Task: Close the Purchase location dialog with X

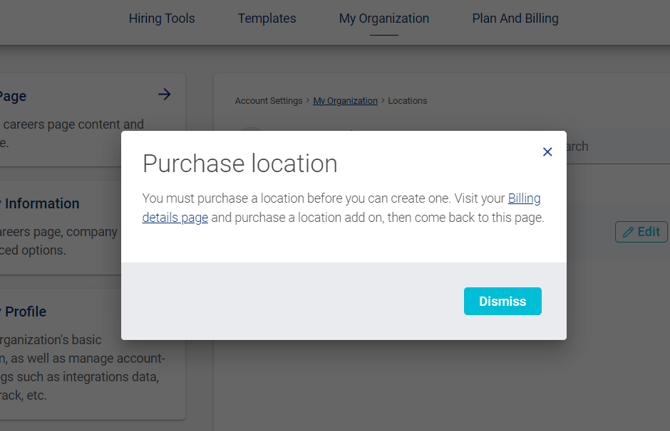Action: click(547, 152)
